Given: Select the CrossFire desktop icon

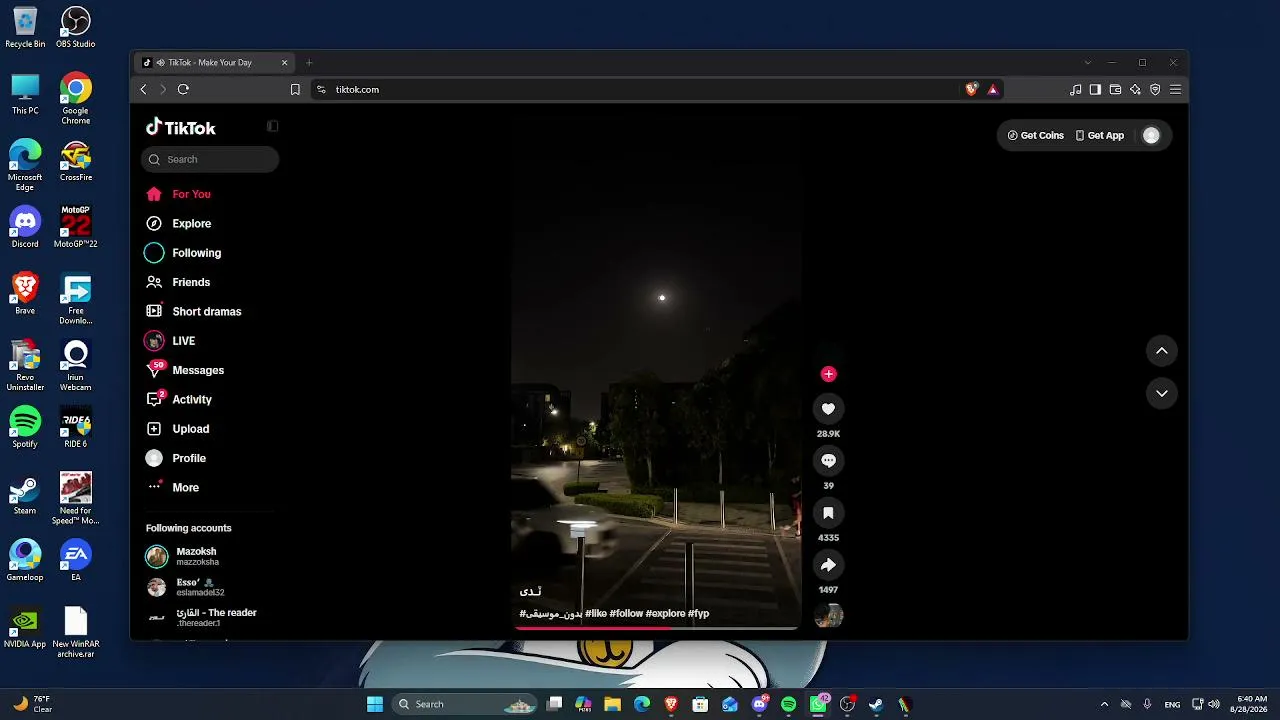Looking at the screenshot, I should tap(76, 161).
